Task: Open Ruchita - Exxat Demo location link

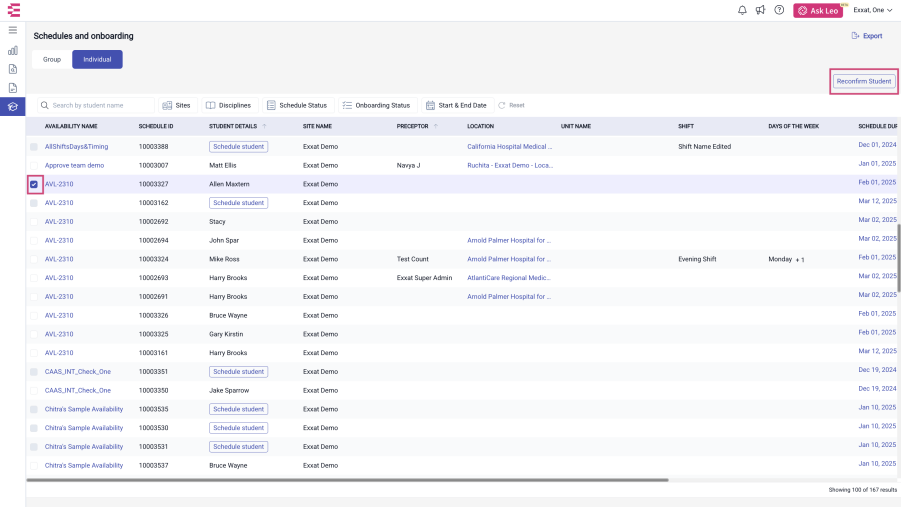Action: coord(510,165)
